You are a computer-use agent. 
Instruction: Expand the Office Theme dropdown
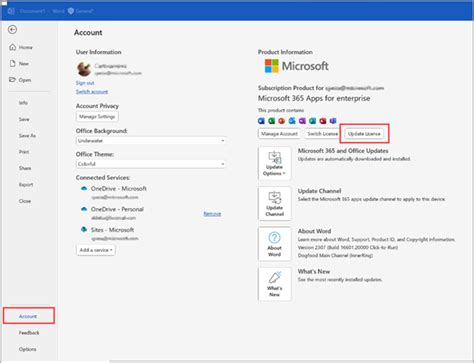[x=151, y=164]
